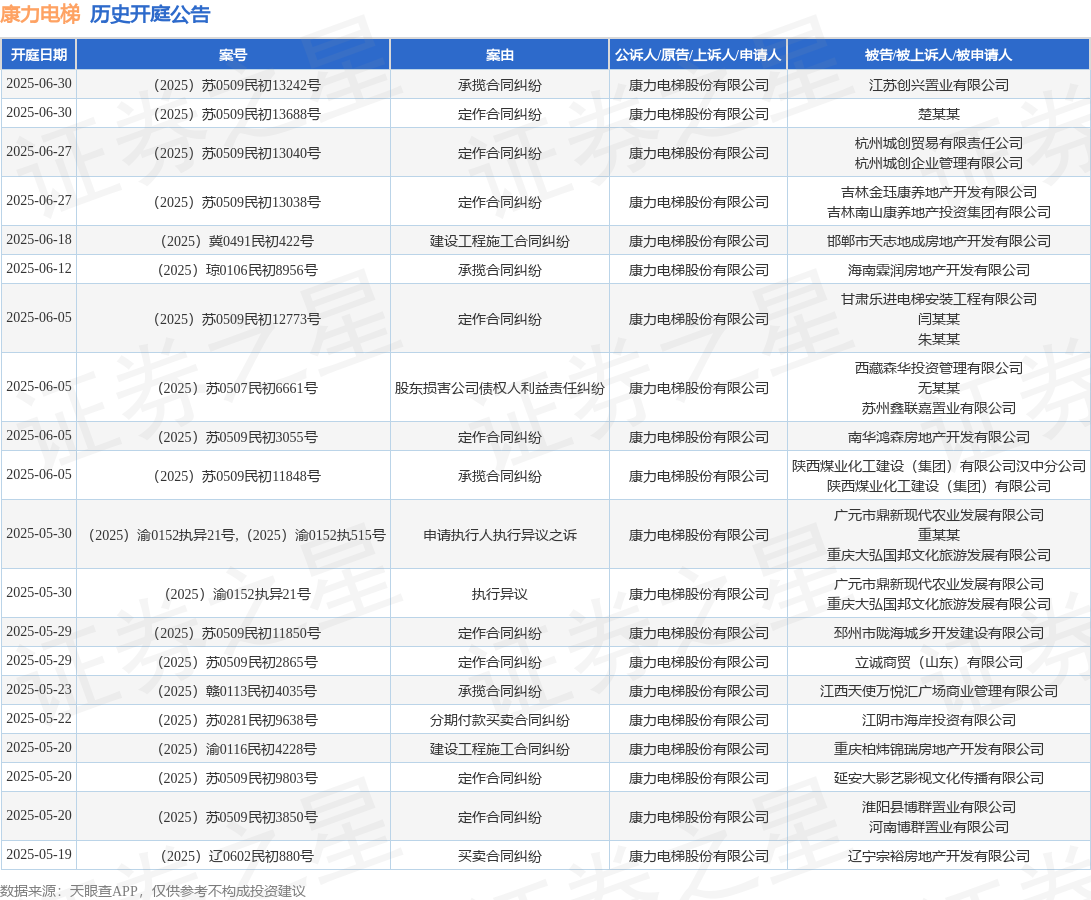1091x900 pixels.
Task: Click defendant 河南博群置业有限公司
Action: (x=939, y=827)
